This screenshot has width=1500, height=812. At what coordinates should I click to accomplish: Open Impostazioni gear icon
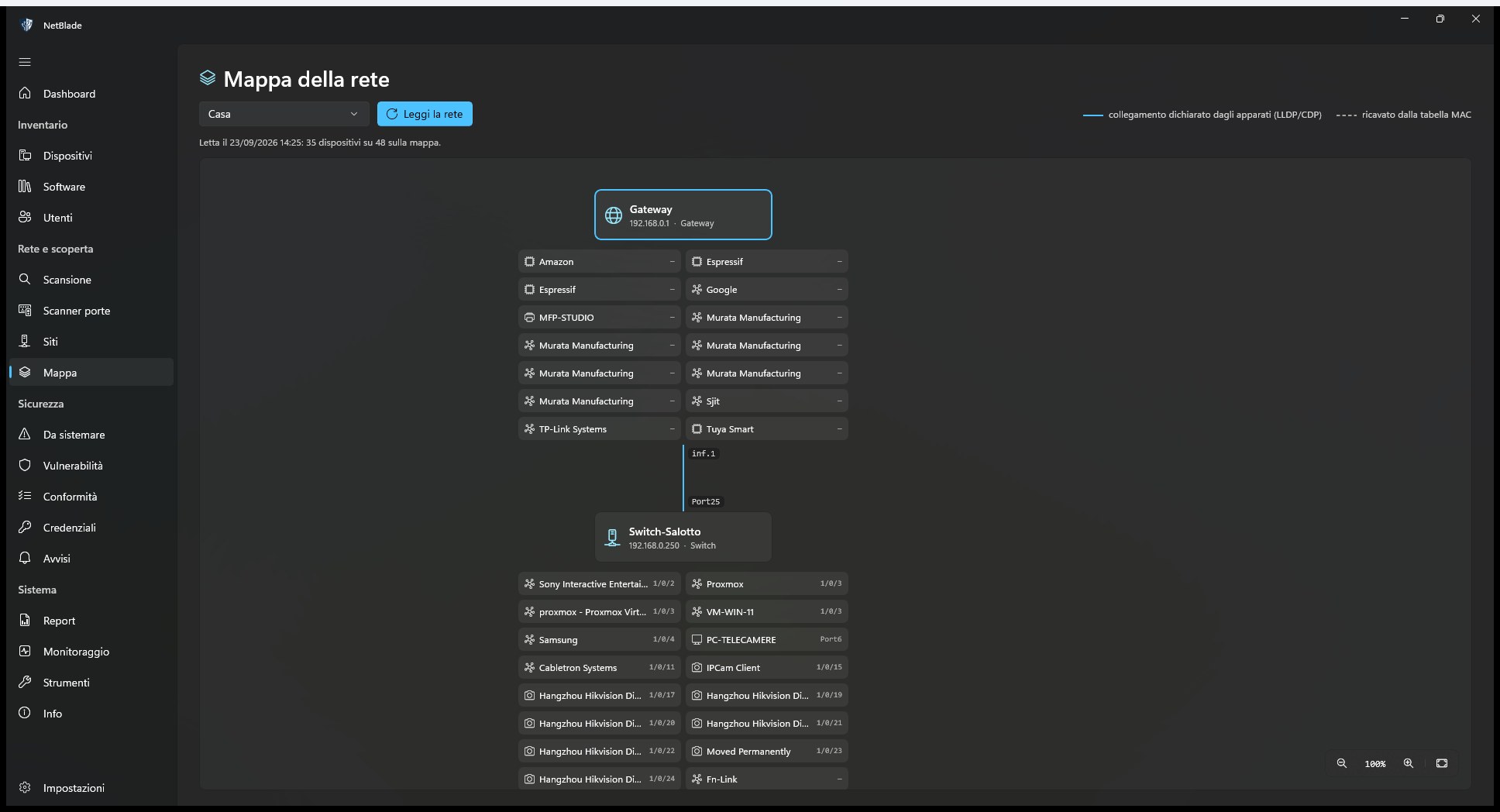25,787
